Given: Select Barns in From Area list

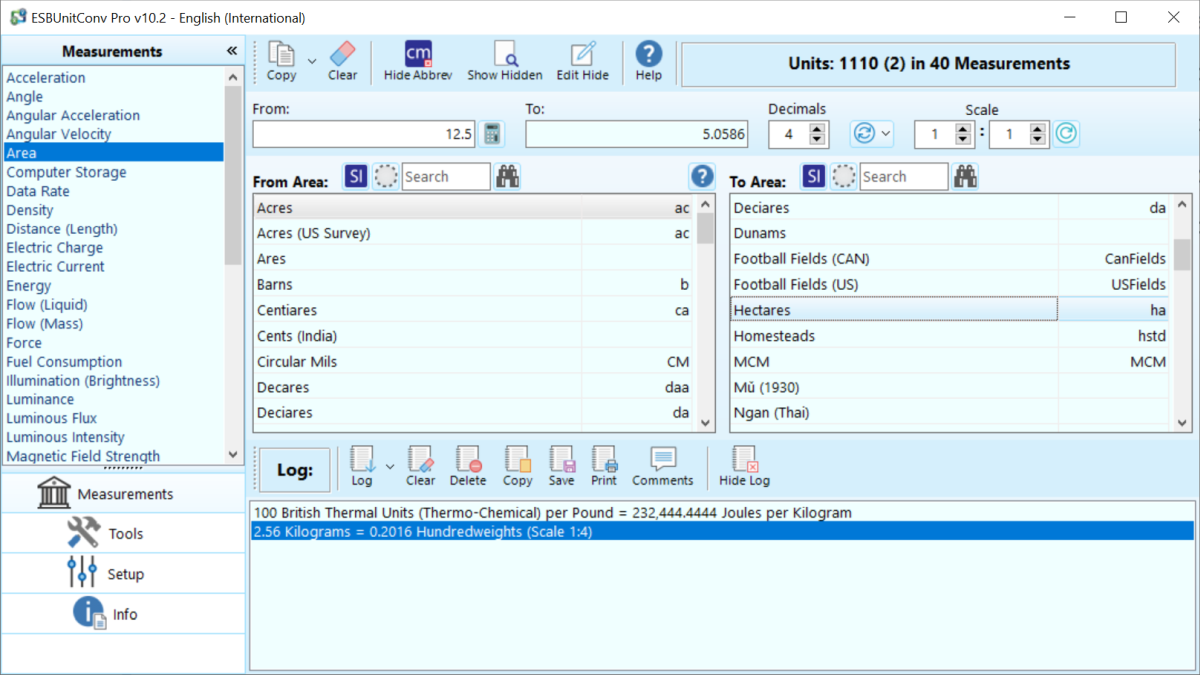Looking at the screenshot, I should (474, 285).
